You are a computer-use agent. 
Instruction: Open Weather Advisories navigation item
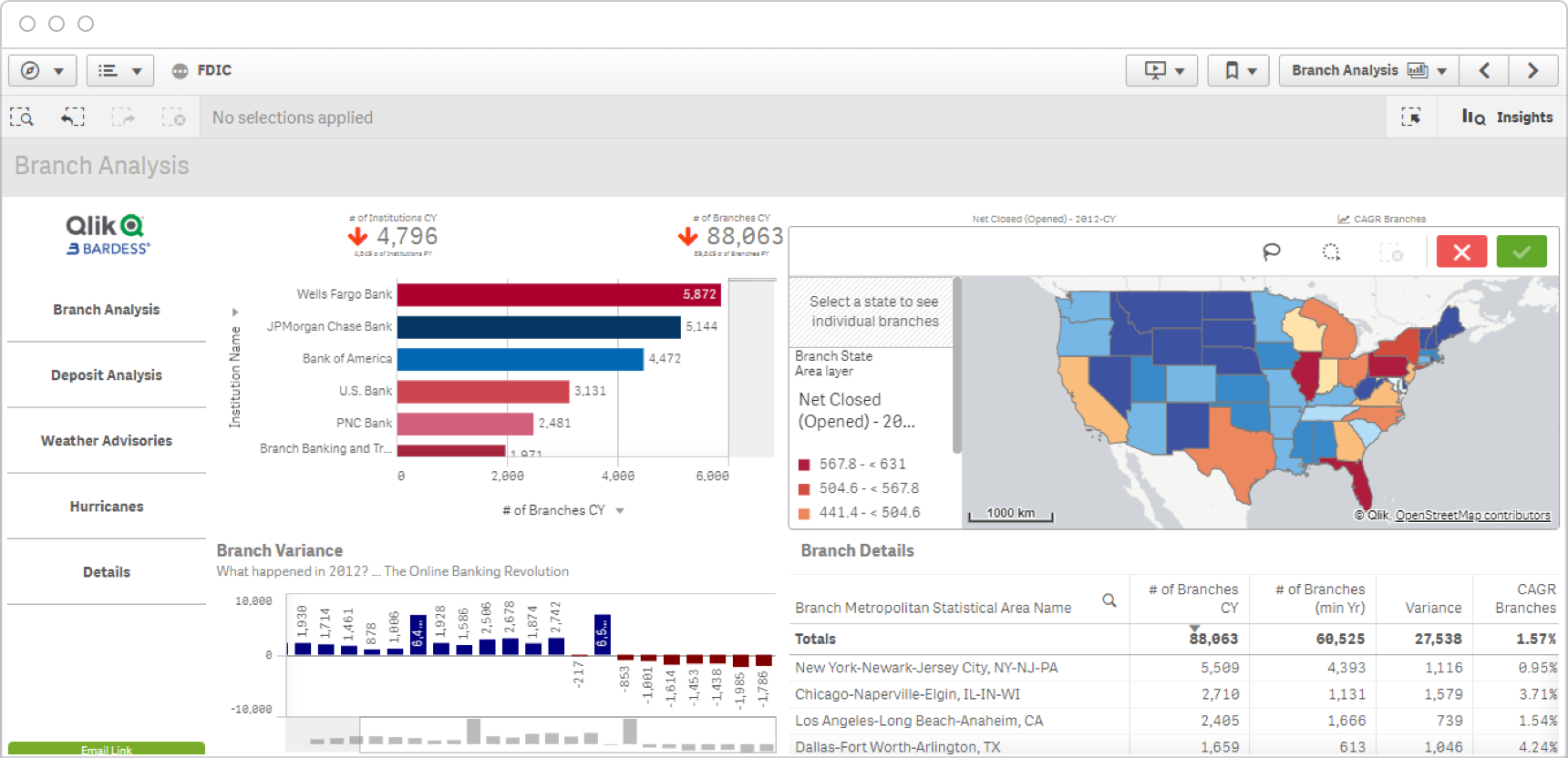(x=107, y=441)
